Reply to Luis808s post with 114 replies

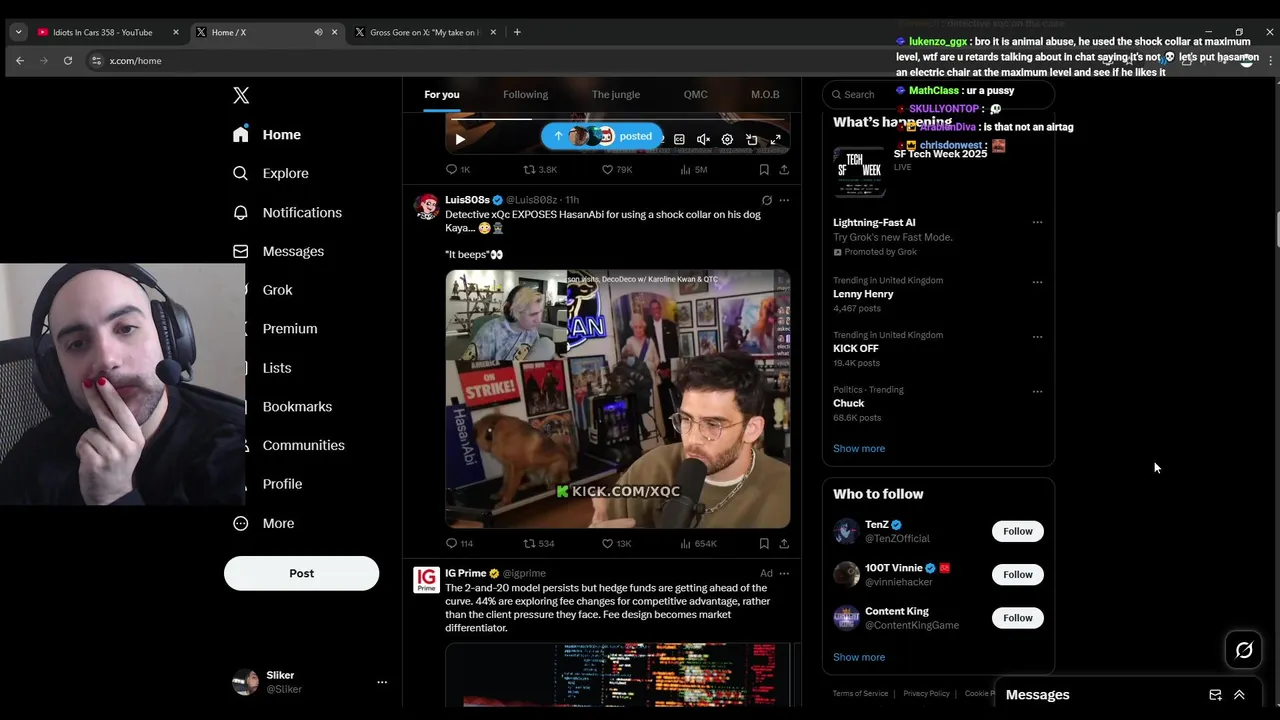coord(459,544)
